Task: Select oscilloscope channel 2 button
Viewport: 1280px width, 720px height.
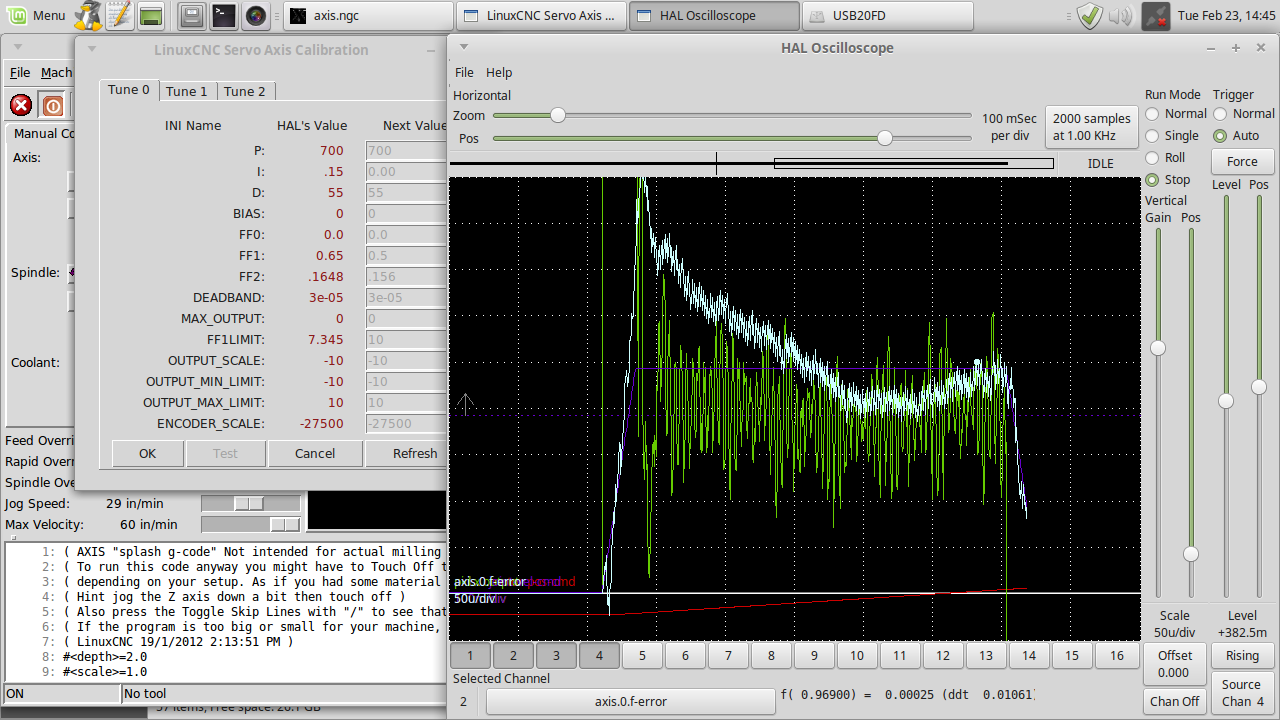Action: pyautogui.click(x=514, y=656)
